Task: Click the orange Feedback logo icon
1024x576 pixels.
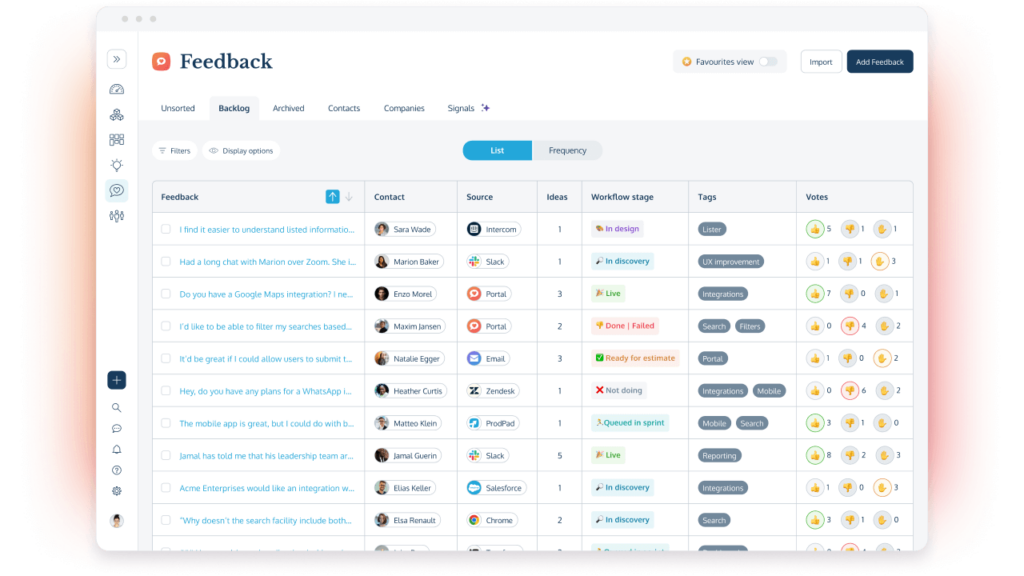Action: click(161, 61)
